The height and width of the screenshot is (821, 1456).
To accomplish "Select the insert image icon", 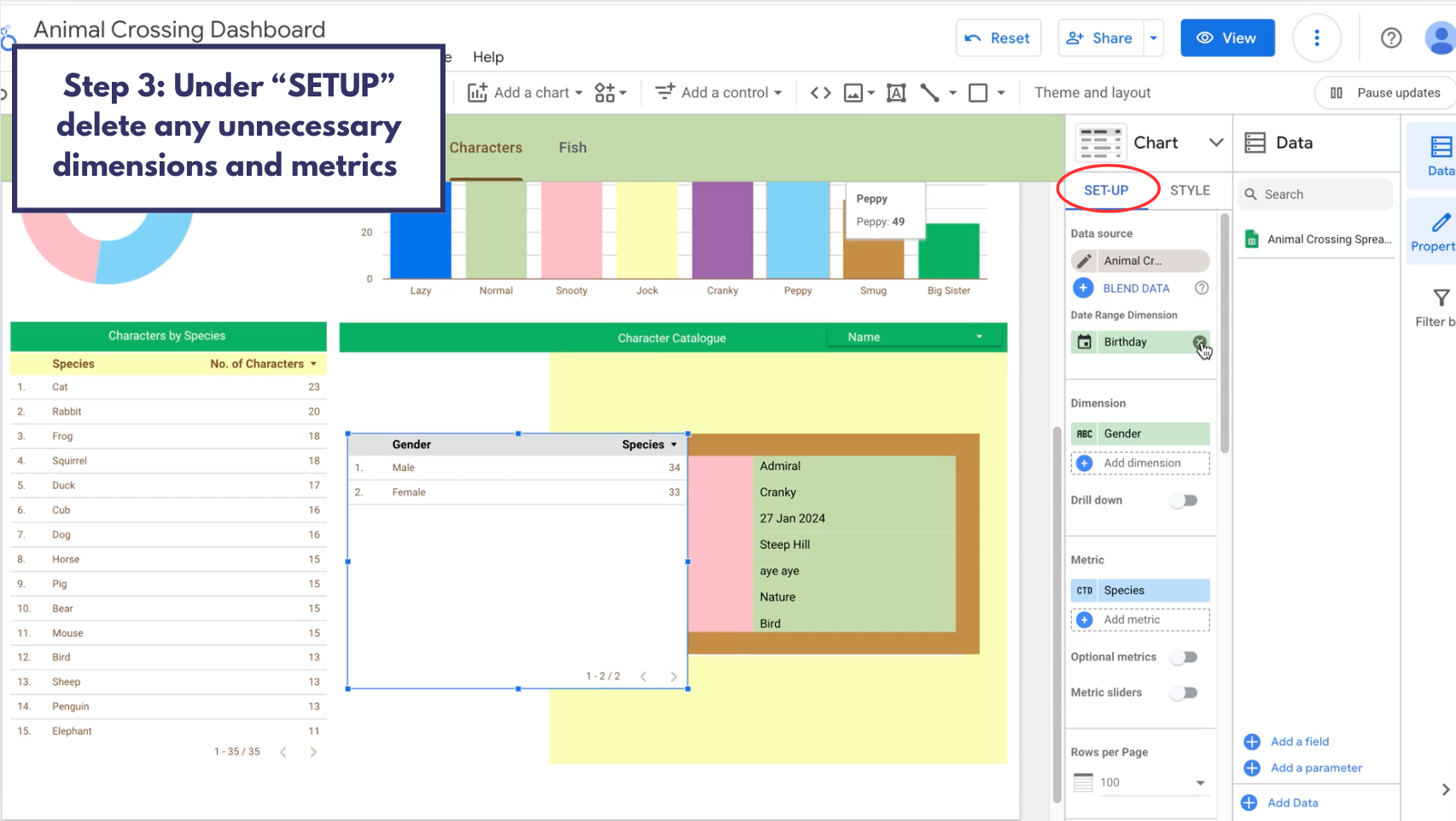I will [x=853, y=93].
